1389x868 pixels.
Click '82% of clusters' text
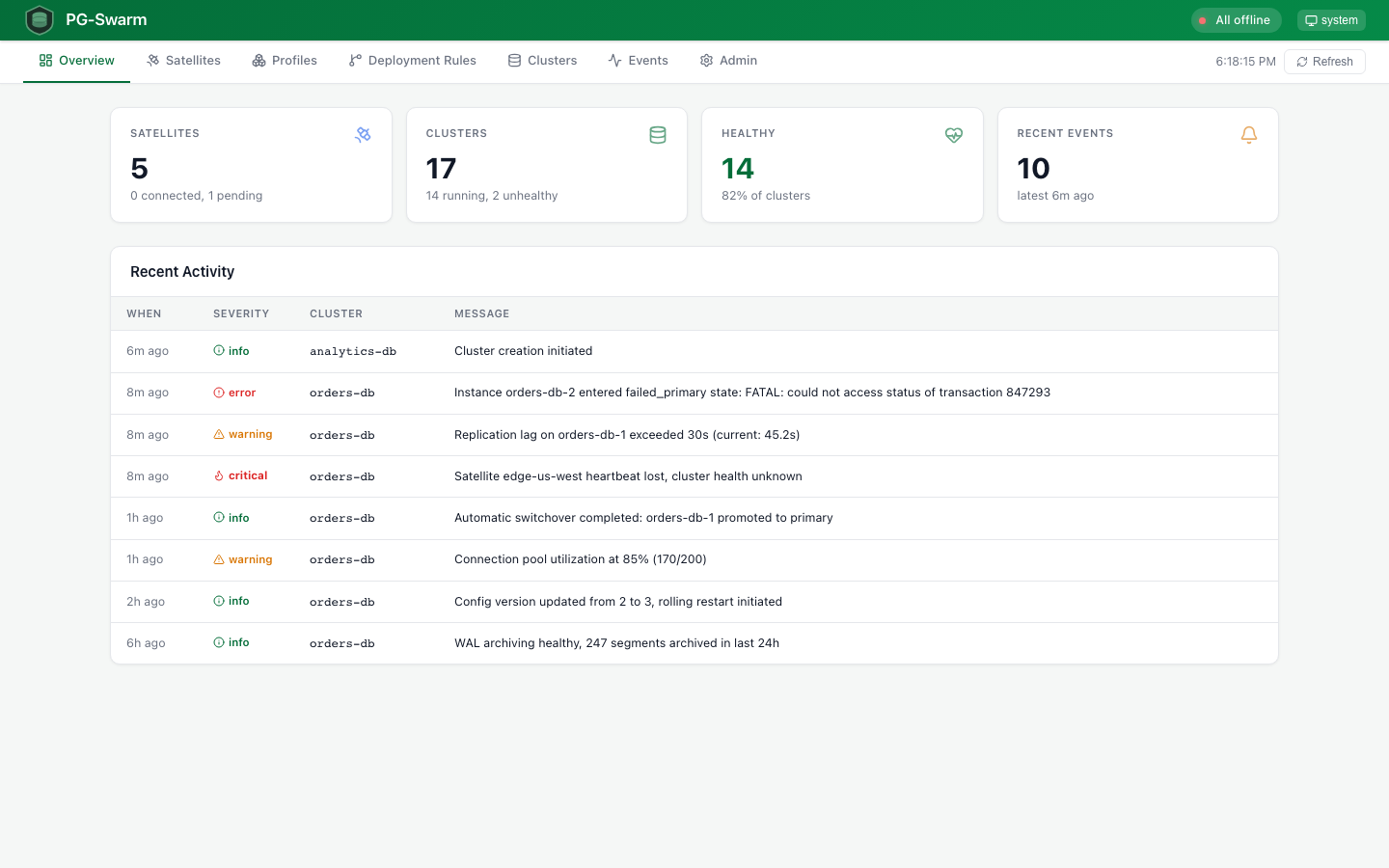click(766, 196)
